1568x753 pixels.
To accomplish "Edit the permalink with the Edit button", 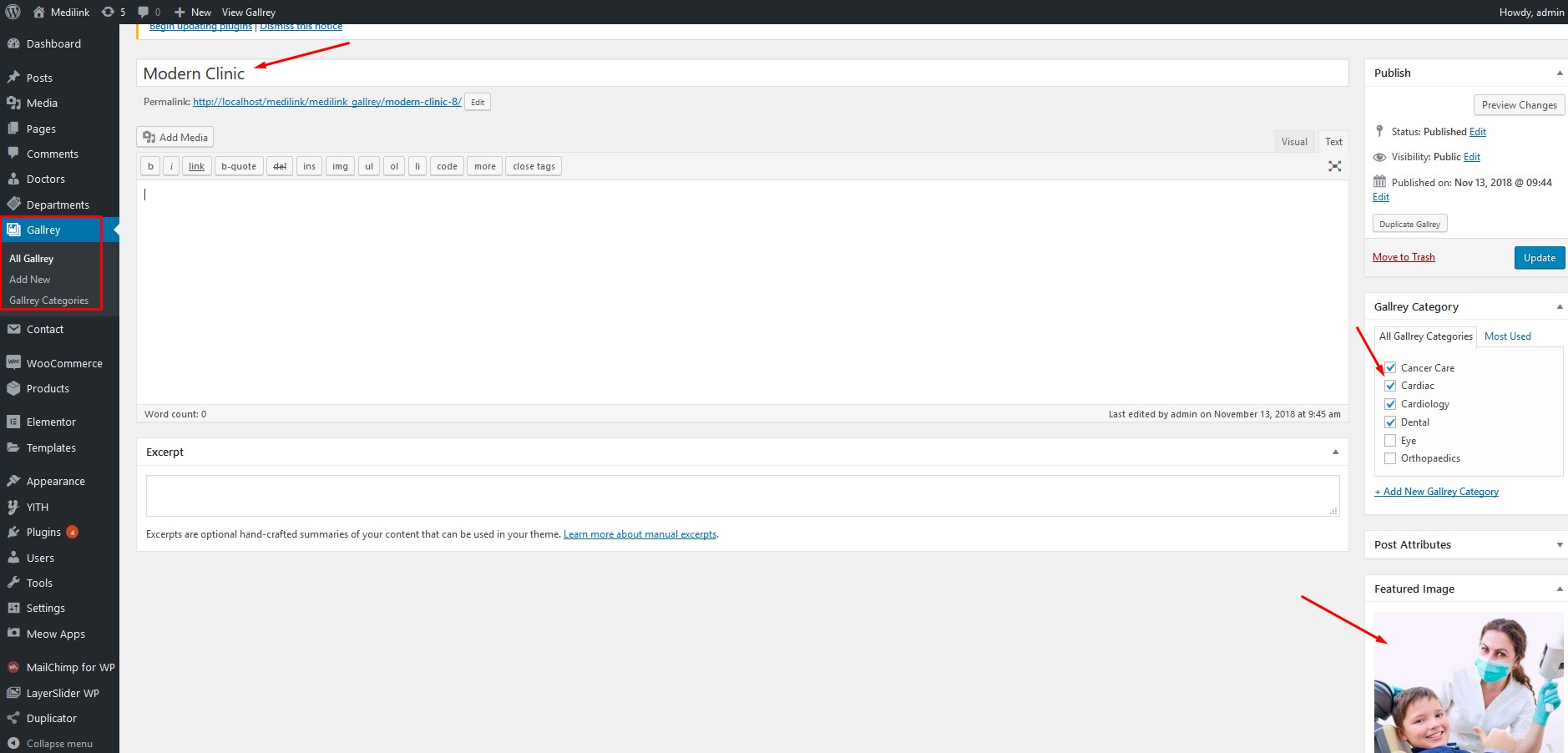I will pyautogui.click(x=478, y=102).
